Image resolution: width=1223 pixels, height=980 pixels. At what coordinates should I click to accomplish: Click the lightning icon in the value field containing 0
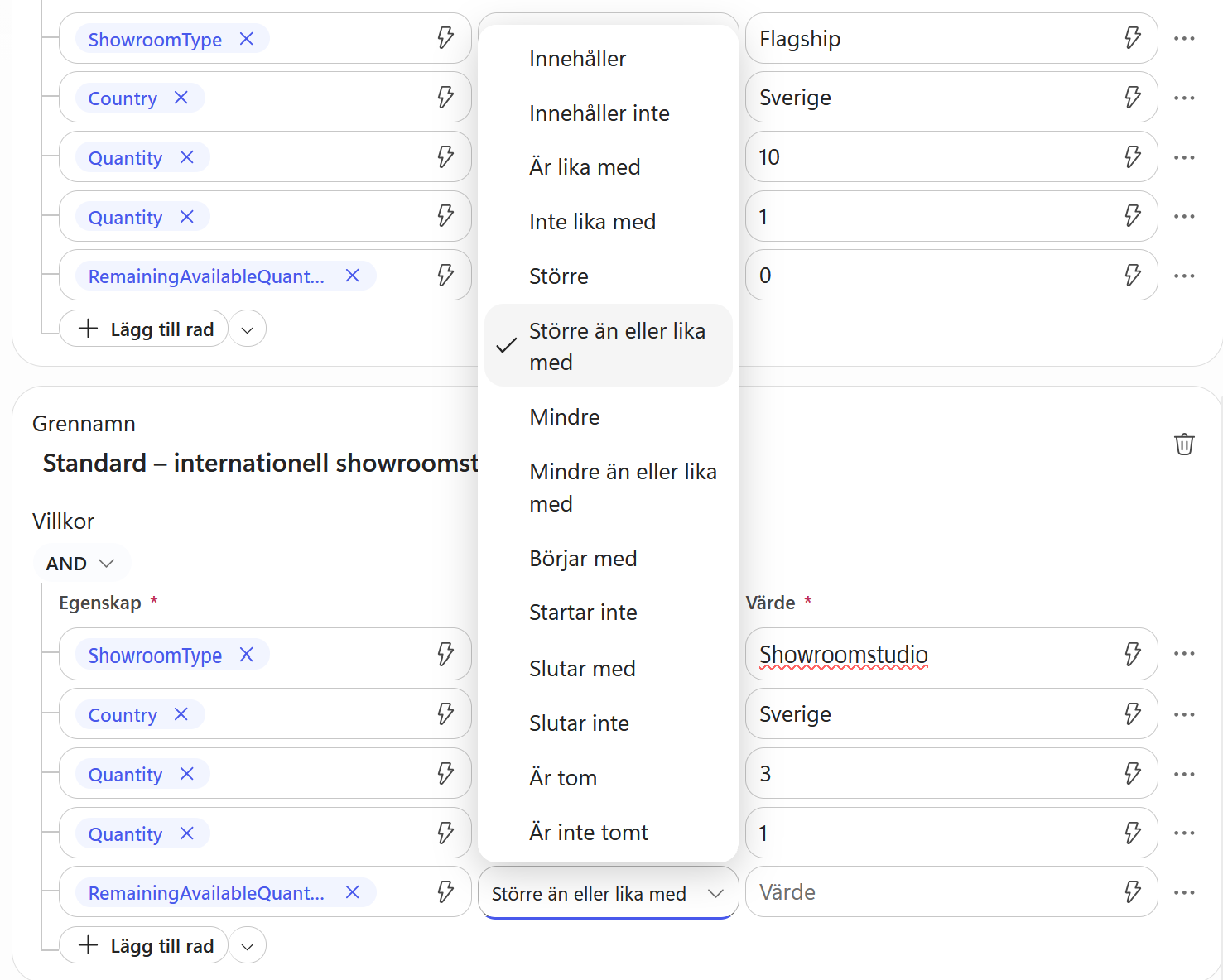click(x=1133, y=275)
